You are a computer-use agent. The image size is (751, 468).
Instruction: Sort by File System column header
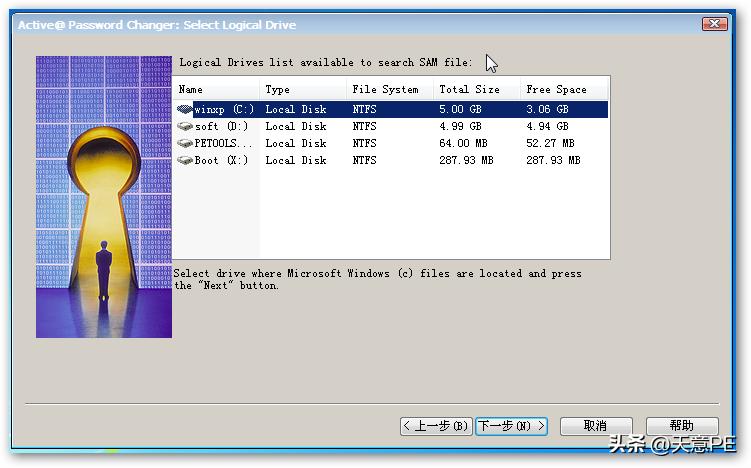(390, 90)
